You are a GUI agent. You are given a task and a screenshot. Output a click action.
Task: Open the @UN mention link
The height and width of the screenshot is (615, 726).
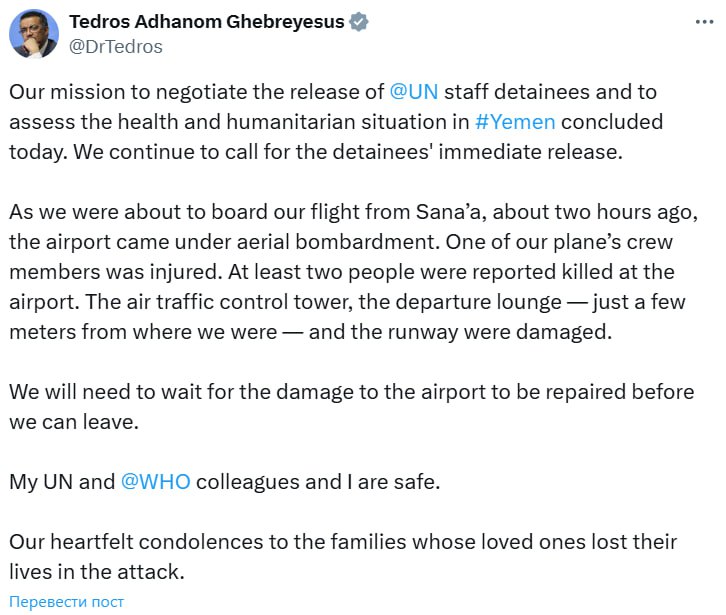tap(413, 92)
